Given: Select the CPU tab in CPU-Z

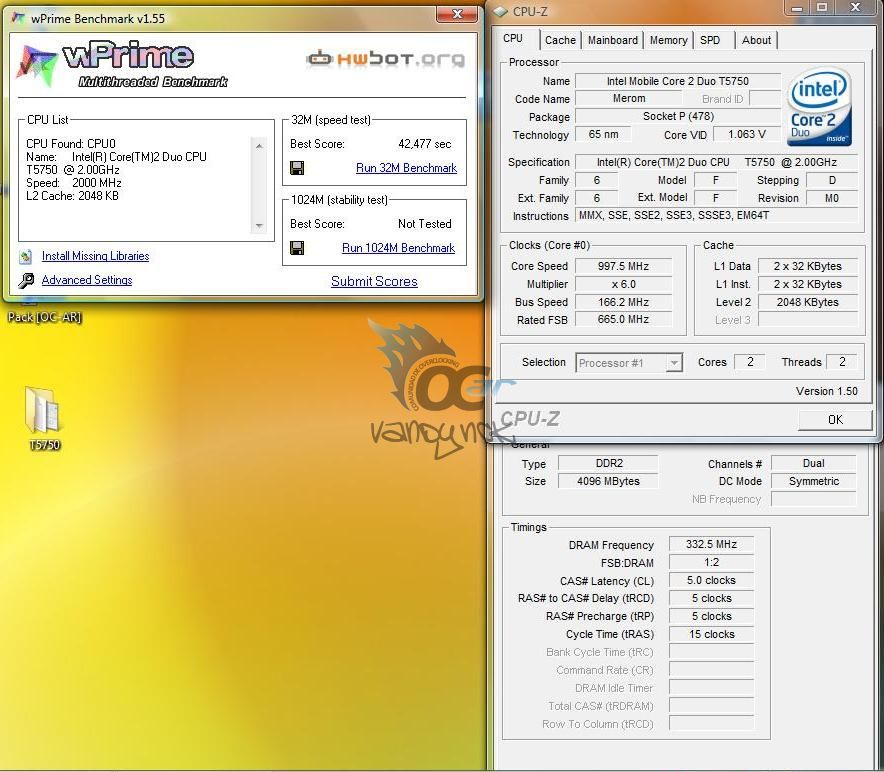Looking at the screenshot, I should pyautogui.click(x=513, y=38).
